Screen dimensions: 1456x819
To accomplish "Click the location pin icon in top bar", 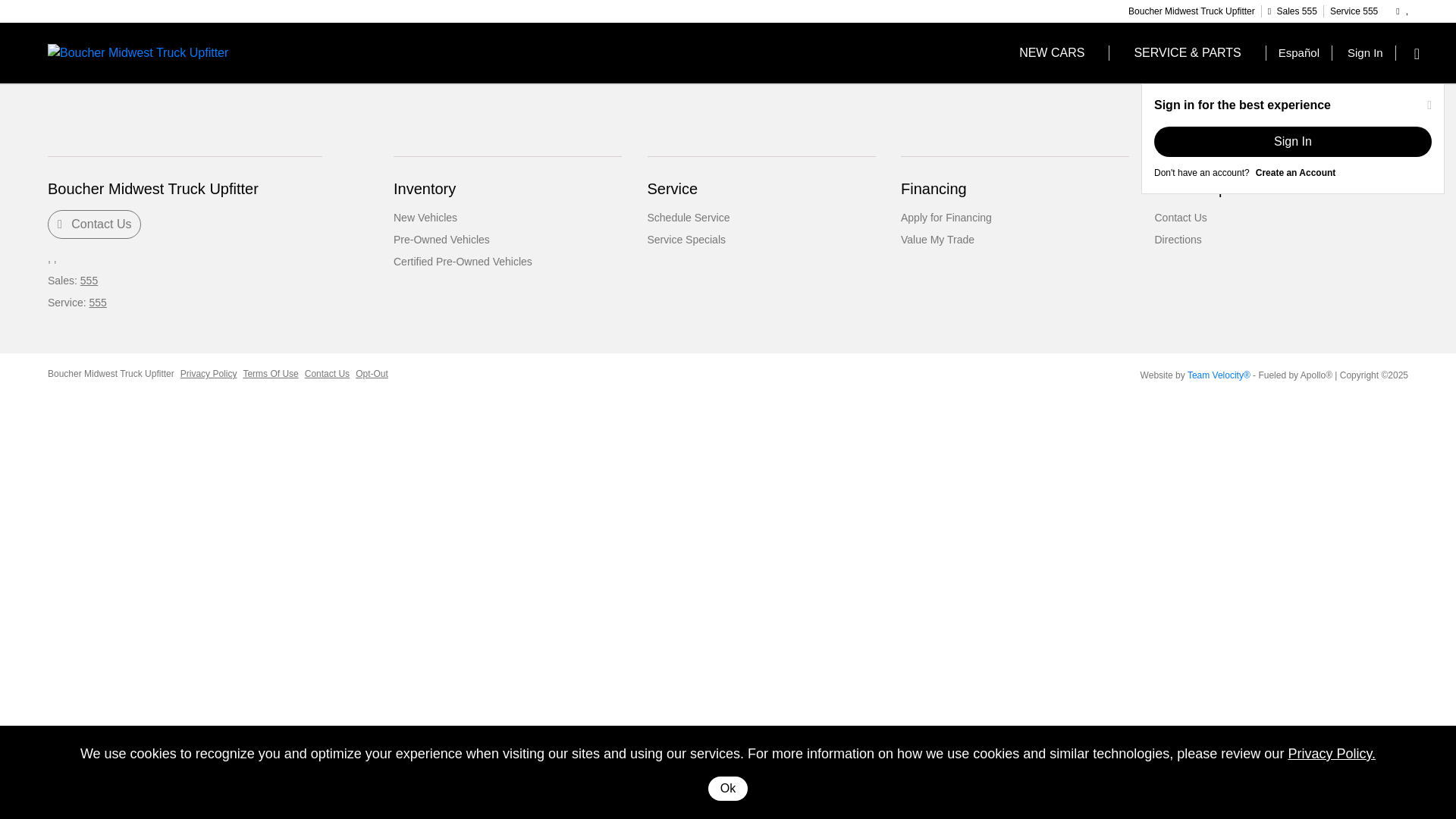I will click(1398, 11).
